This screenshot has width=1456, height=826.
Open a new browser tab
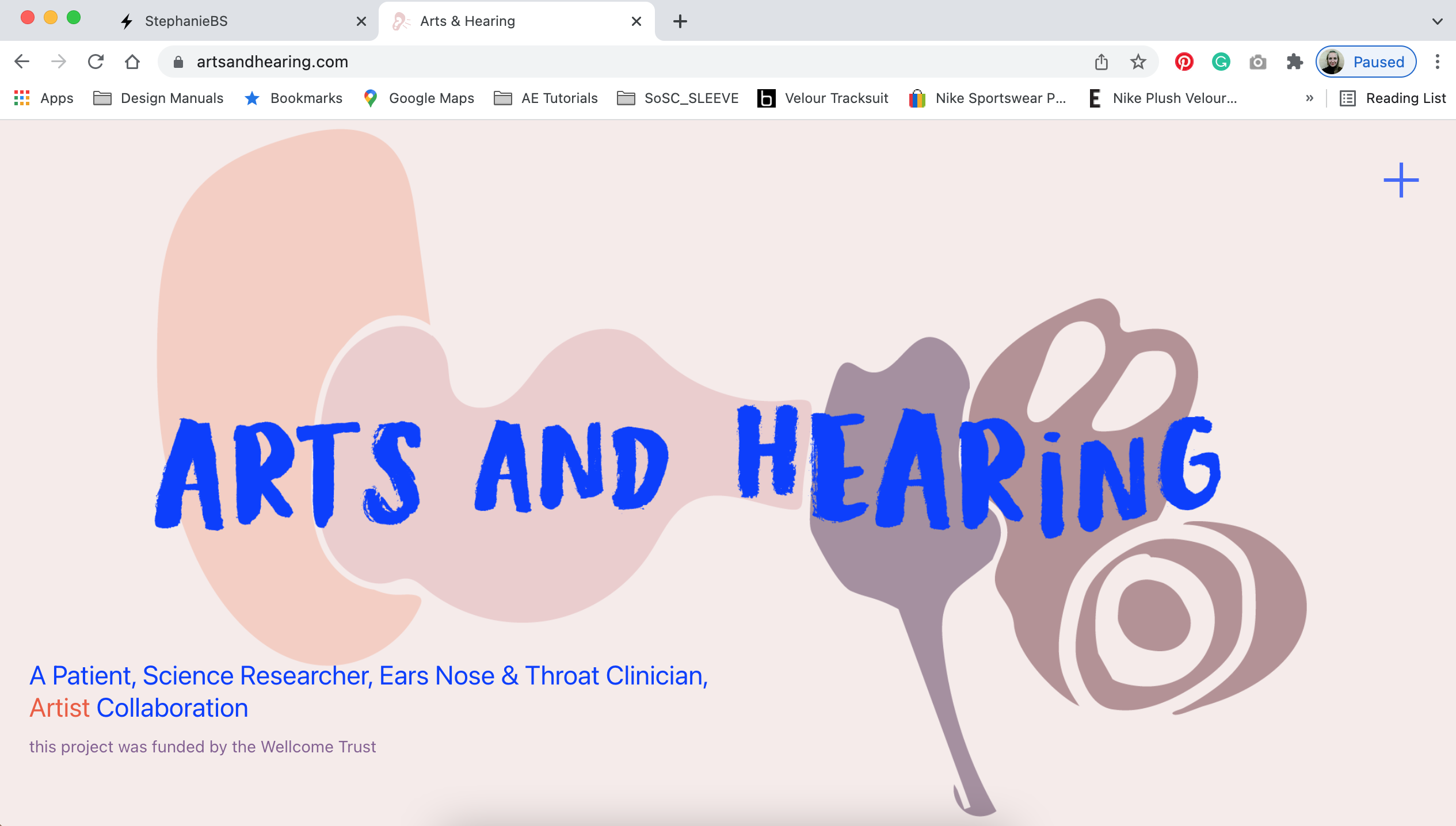coord(680,21)
